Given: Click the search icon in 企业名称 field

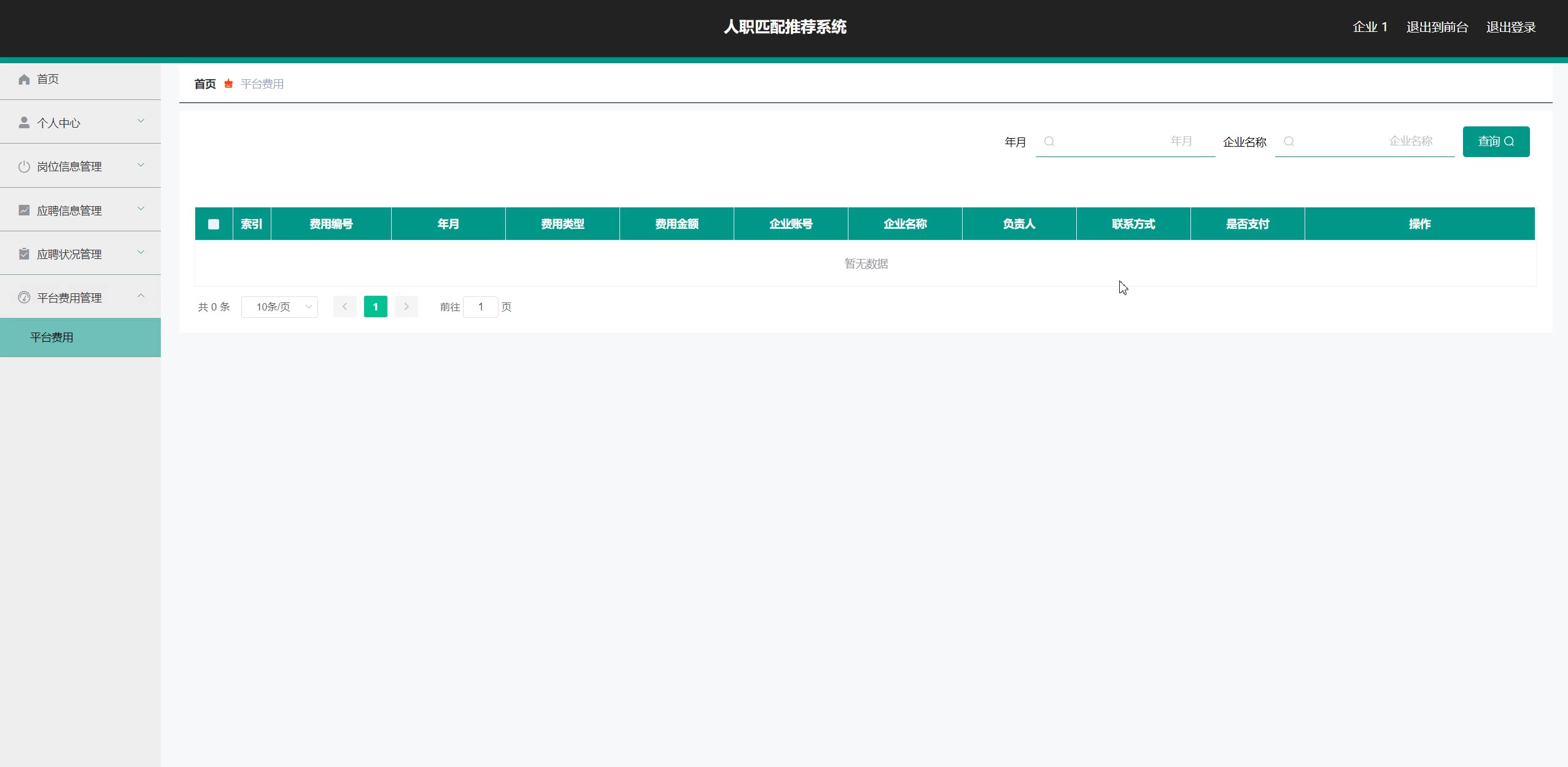Looking at the screenshot, I should (1289, 141).
